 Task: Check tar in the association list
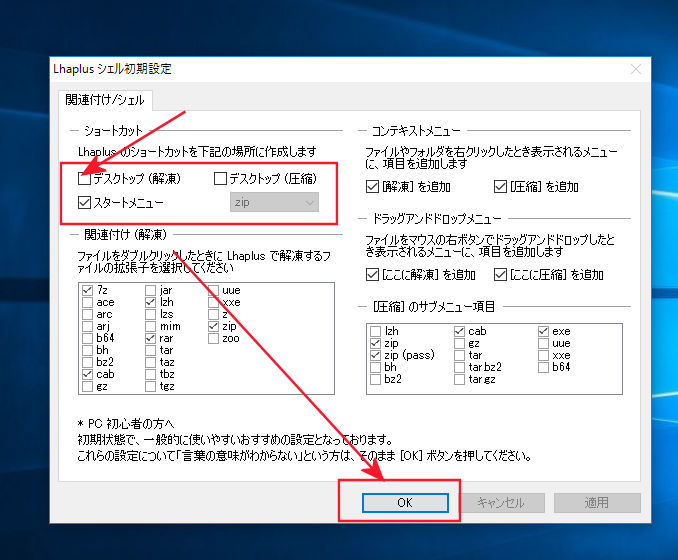150,350
